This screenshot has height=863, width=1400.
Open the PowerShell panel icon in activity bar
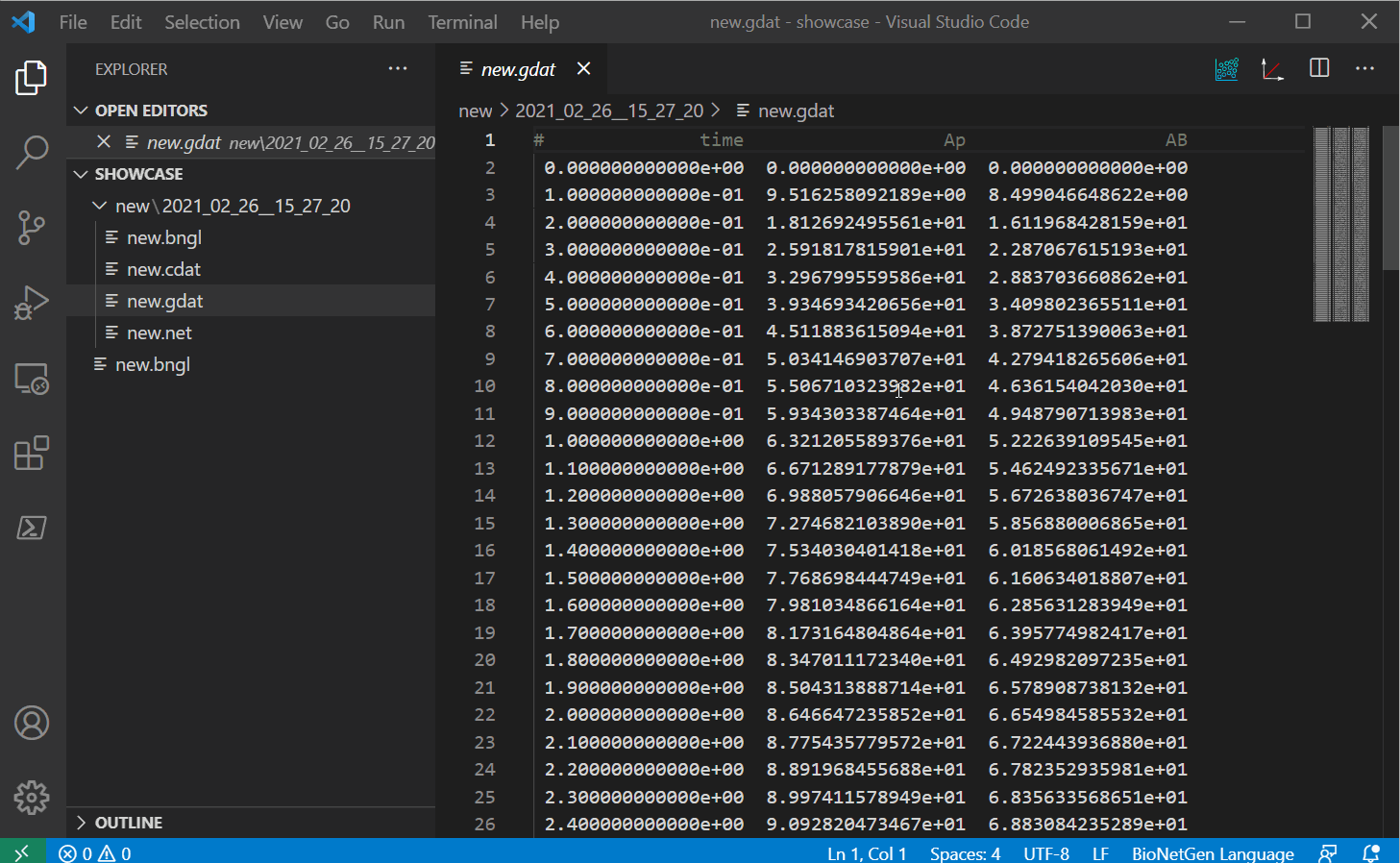[32, 528]
